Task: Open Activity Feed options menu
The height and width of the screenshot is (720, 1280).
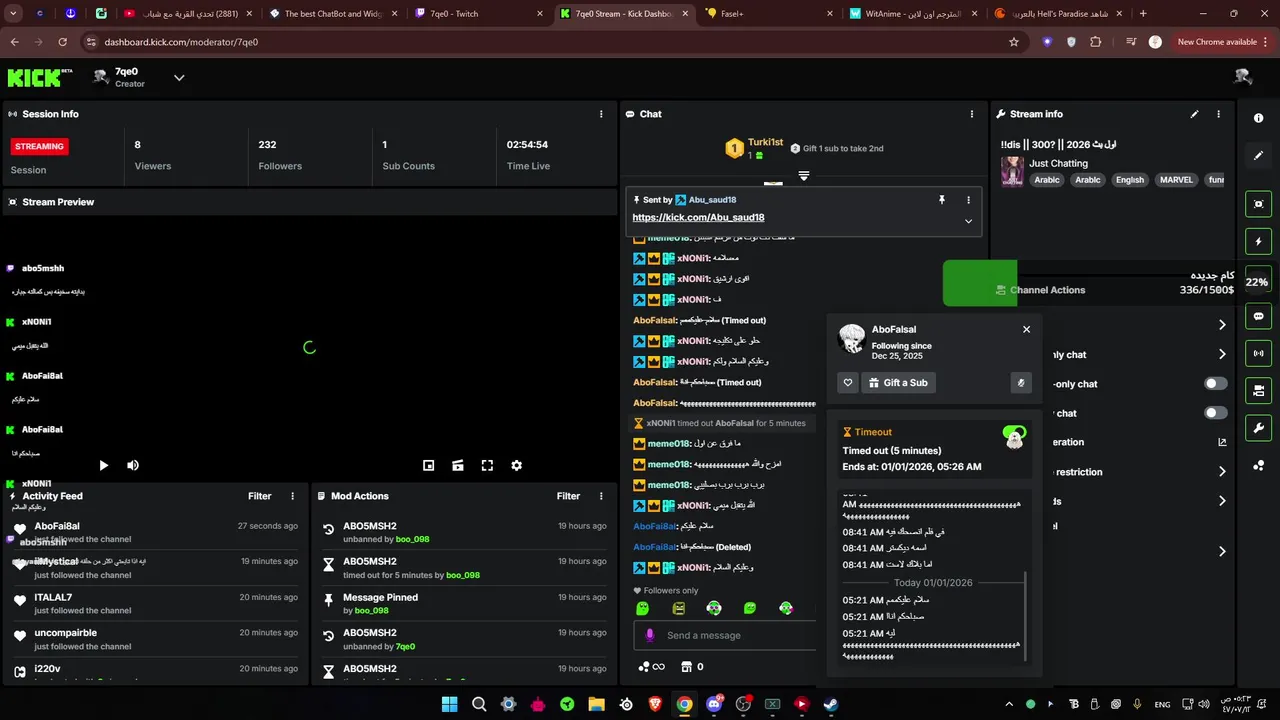Action: pos(293,496)
